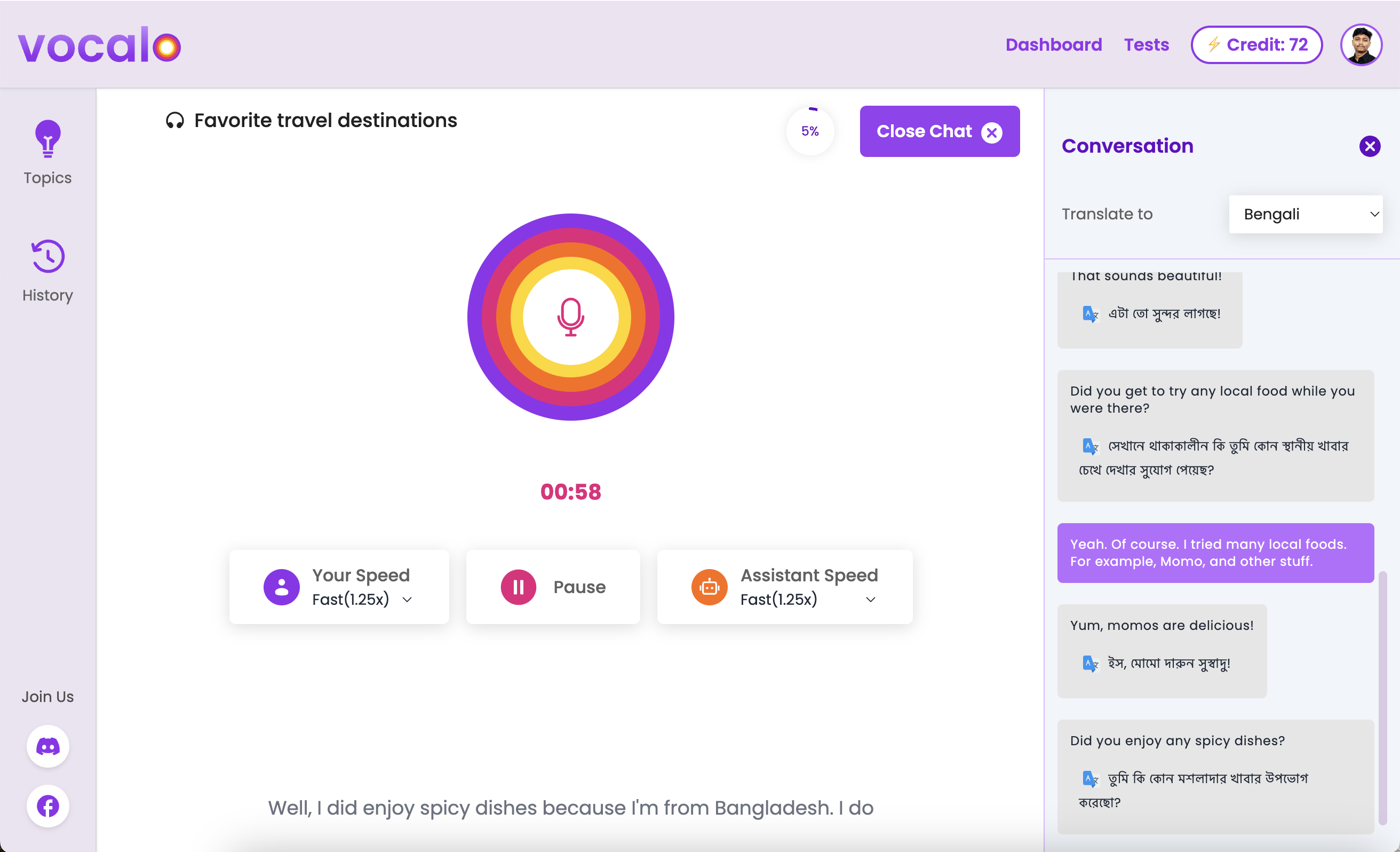This screenshot has width=1400, height=852.
Task: Click the Assistant Speed robot icon
Action: click(x=709, y=587)
